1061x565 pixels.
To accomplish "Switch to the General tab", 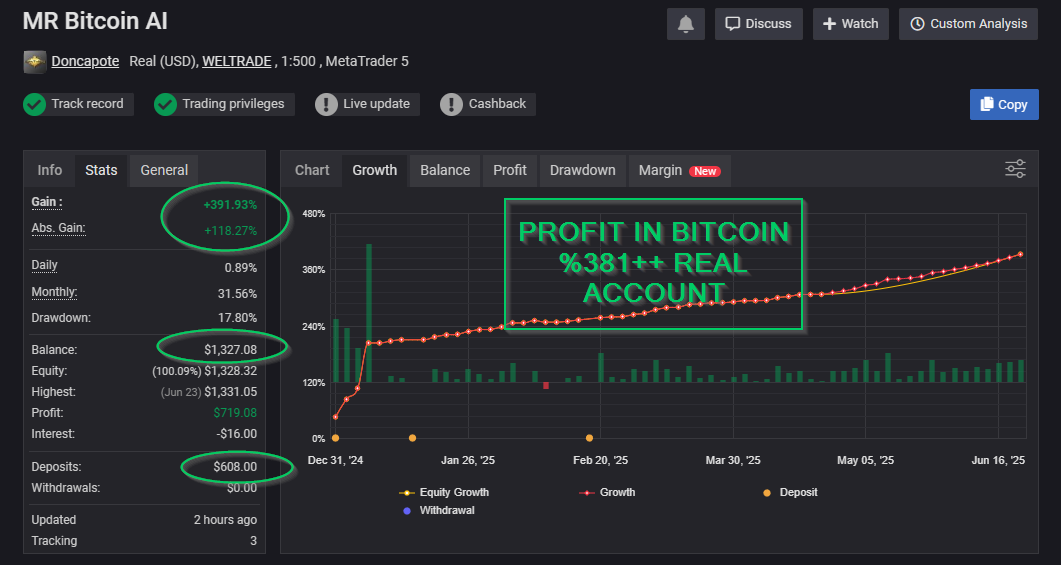I will (164, 170).
